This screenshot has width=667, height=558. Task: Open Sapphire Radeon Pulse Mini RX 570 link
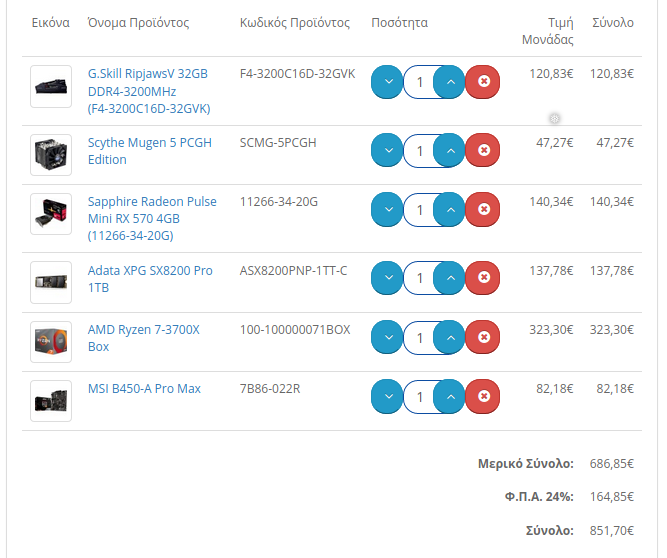coord(152,219)
